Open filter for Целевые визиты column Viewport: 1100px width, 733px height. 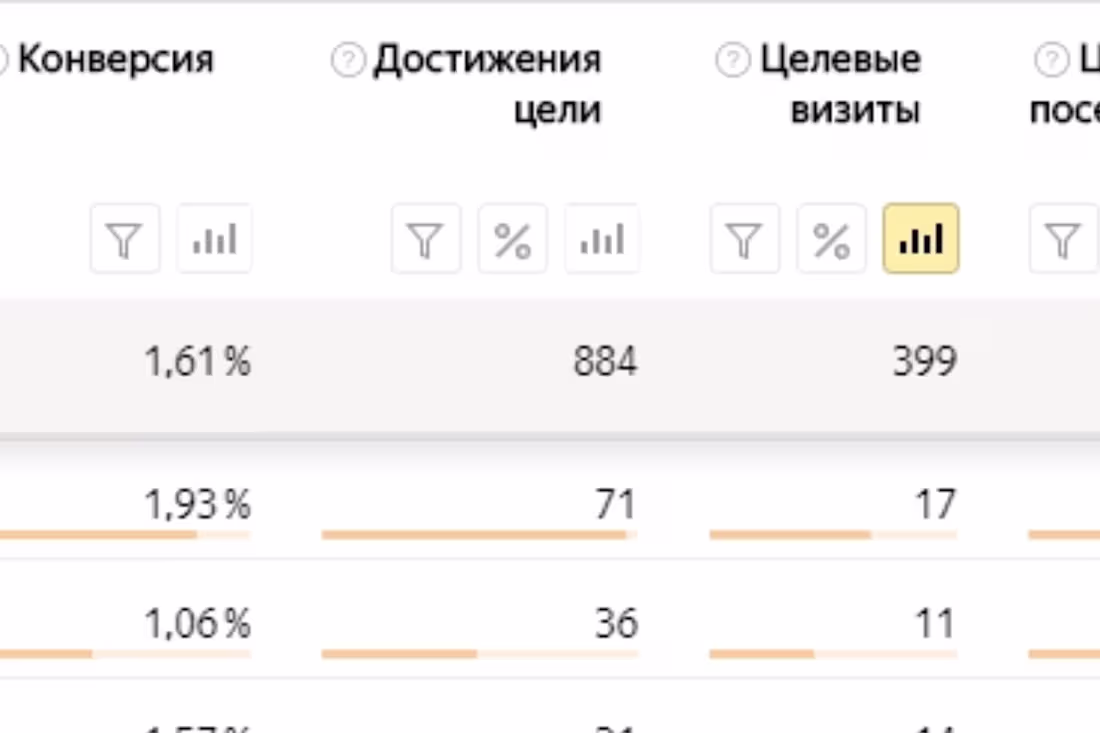coord(744,239)
